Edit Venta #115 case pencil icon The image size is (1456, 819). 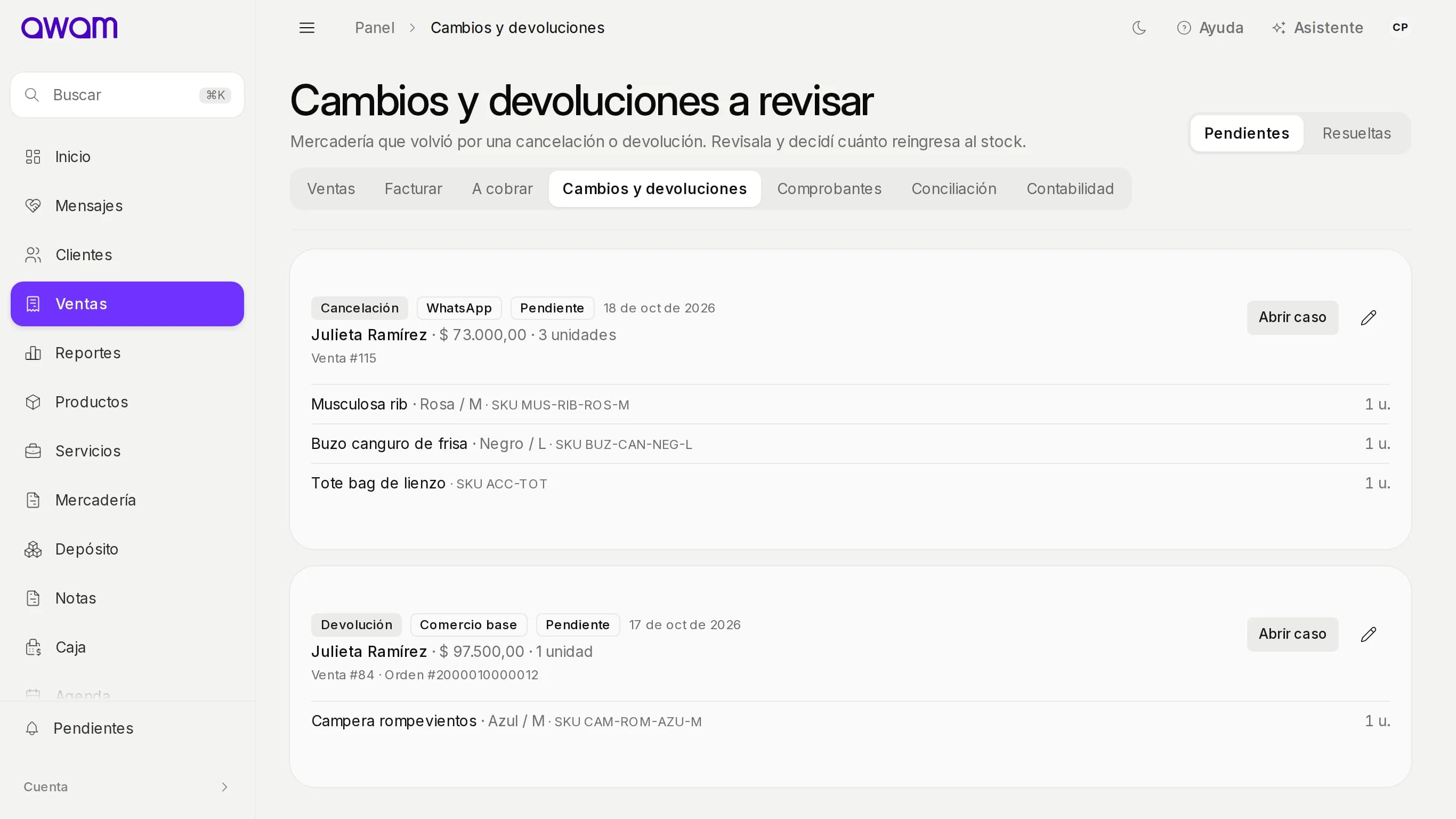pyautogui.click(x=1368, y=317)
